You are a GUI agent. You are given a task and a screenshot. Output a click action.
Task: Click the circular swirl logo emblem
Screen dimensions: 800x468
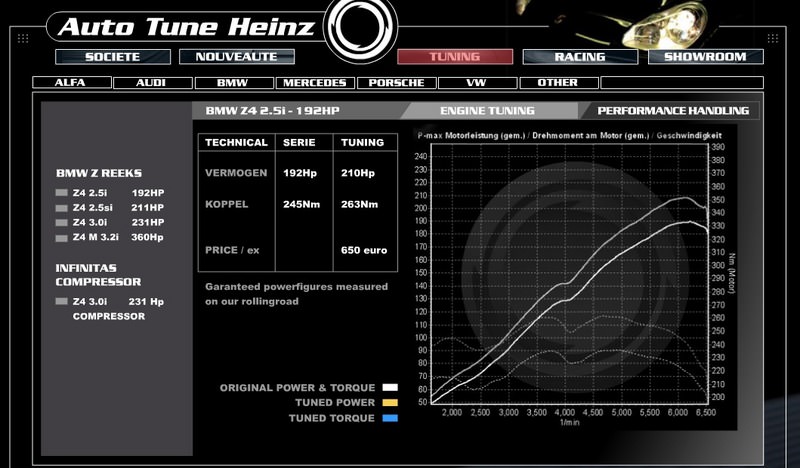360,28
